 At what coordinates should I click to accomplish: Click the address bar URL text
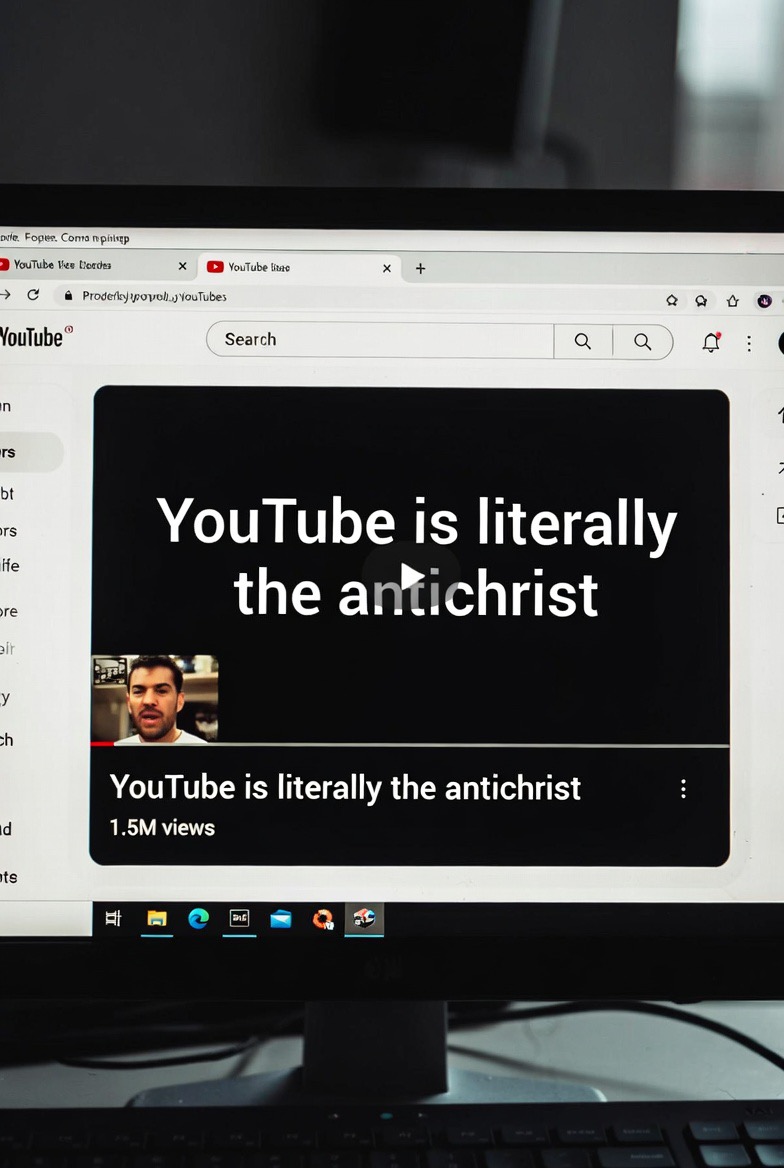pyautogui.click(x=154, y=296)
